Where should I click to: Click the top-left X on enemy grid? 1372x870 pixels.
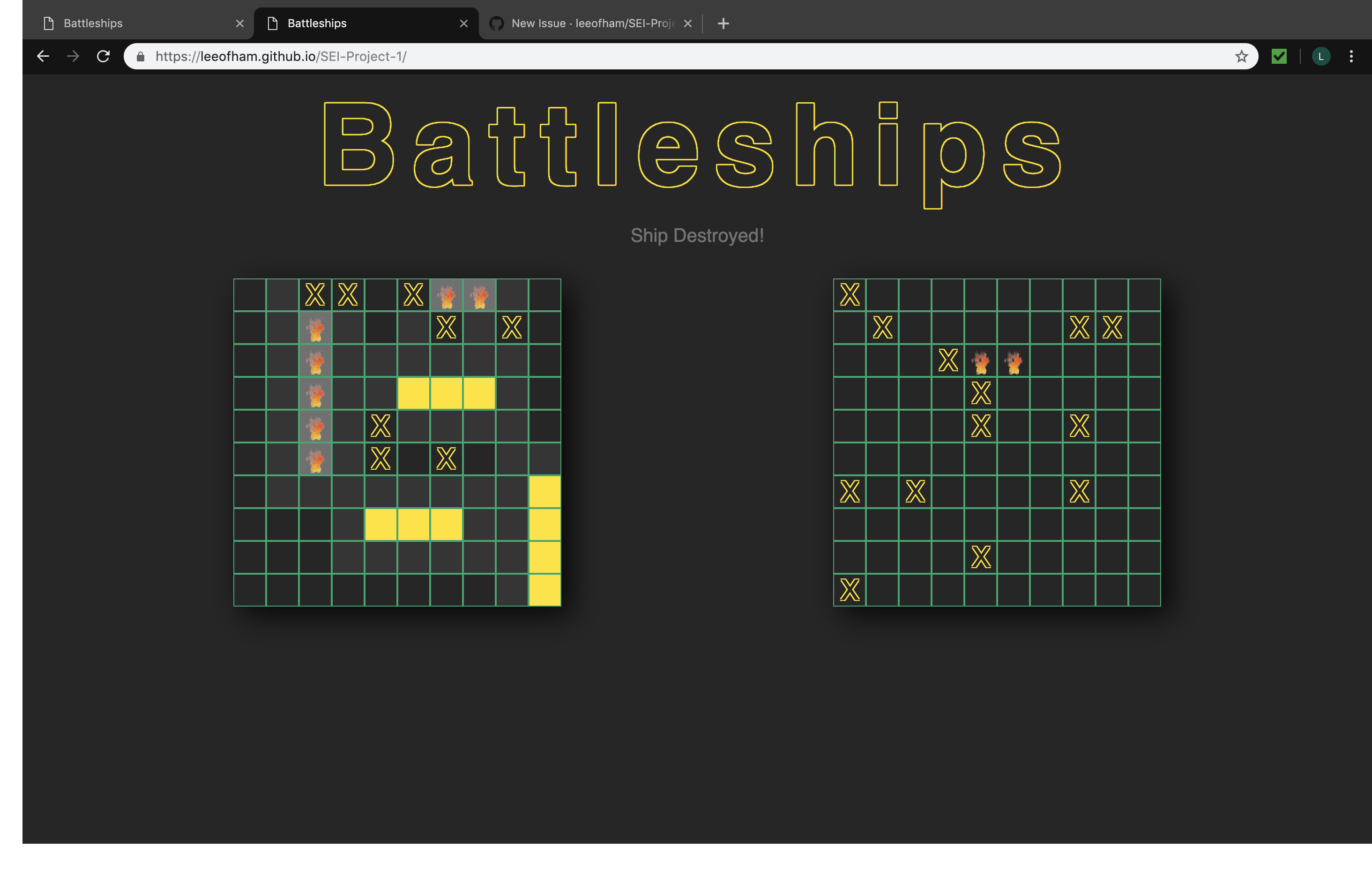click(850, 295)
